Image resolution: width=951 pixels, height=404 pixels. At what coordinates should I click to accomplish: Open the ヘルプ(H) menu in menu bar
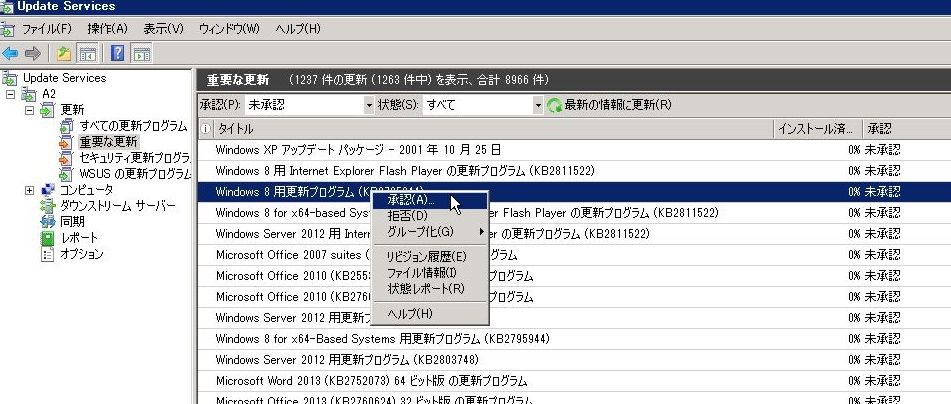click(x=298, y=29)
